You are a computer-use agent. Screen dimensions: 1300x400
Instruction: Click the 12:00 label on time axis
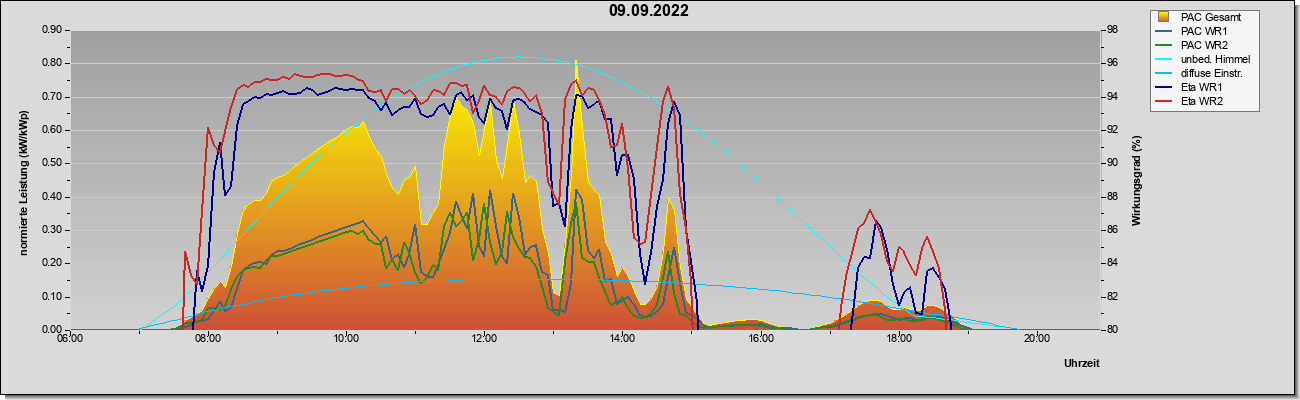point(484,338)
